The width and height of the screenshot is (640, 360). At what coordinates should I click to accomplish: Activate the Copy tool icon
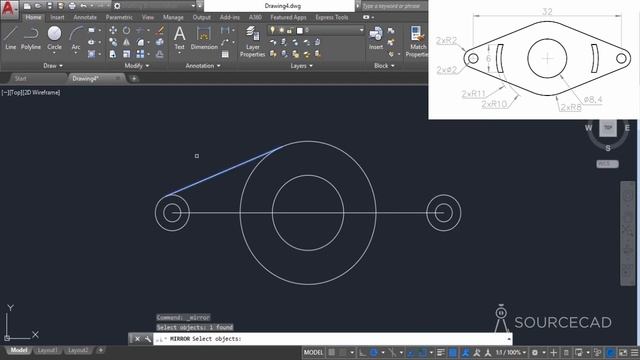[113, 42]
